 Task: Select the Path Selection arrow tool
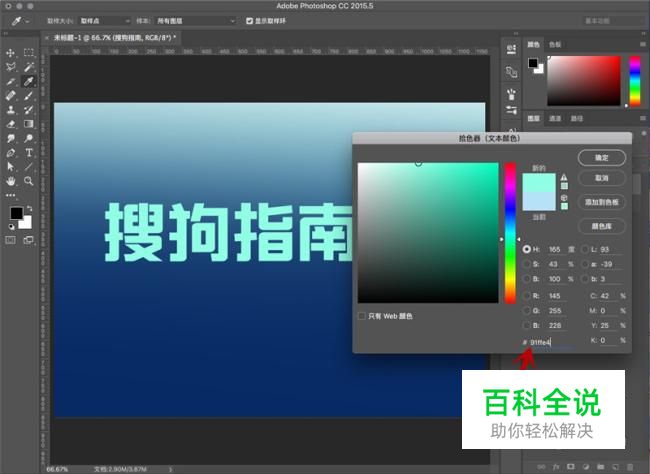[10, 167]
